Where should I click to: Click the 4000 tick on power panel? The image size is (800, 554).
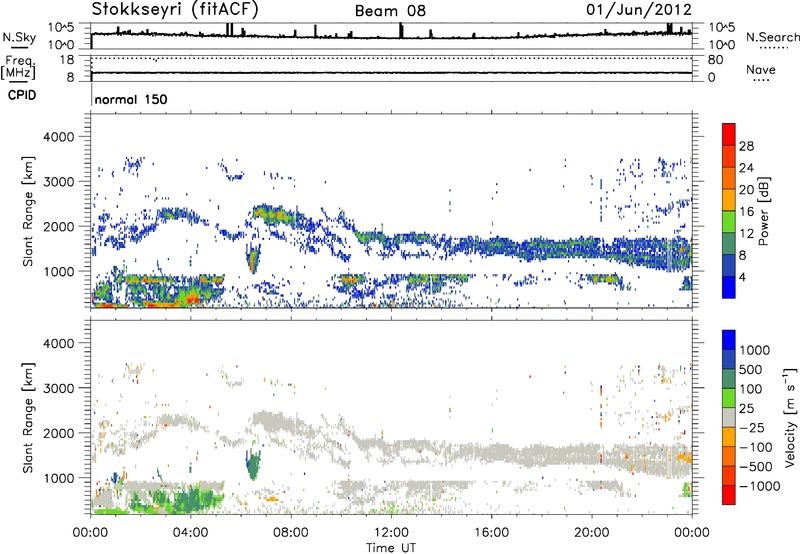coord(58,137)
